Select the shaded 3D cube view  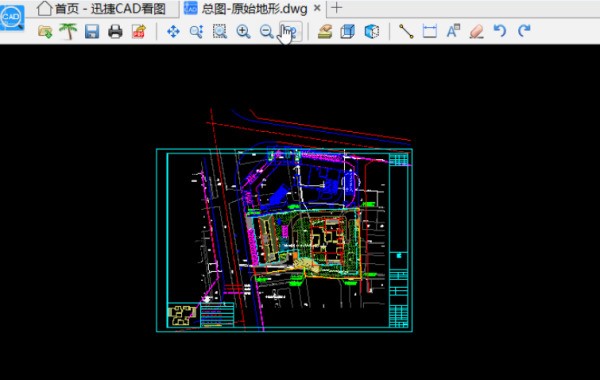[x=372, y=31]
